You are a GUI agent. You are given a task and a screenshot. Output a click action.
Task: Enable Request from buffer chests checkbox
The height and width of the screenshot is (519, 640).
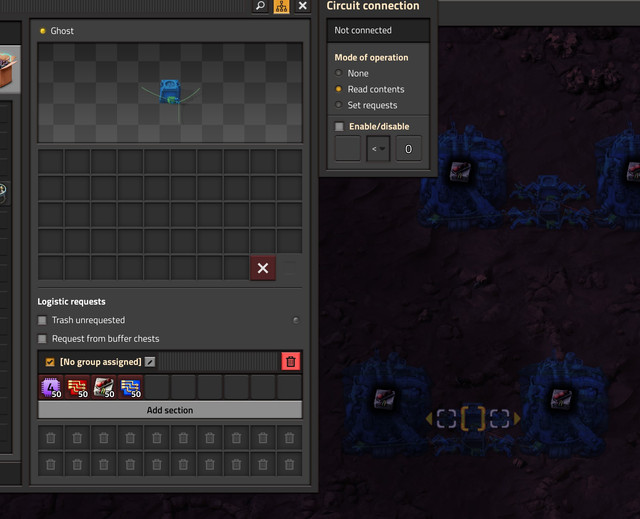pyautogui.click(x=42, y=339)
